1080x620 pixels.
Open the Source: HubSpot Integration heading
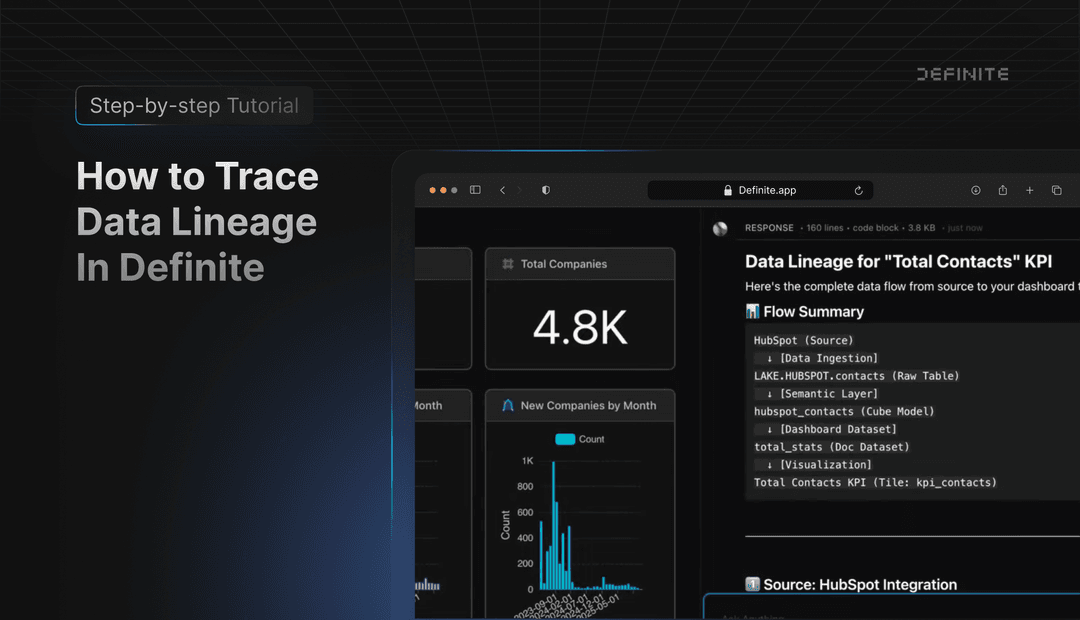tap(852, 584)
